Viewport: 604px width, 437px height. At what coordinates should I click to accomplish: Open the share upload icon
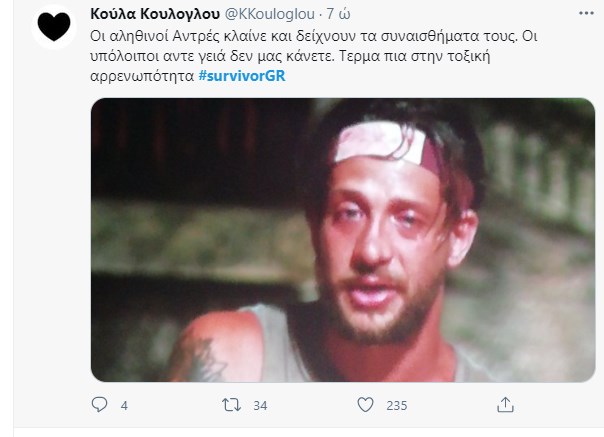click(x=505, y=405)
